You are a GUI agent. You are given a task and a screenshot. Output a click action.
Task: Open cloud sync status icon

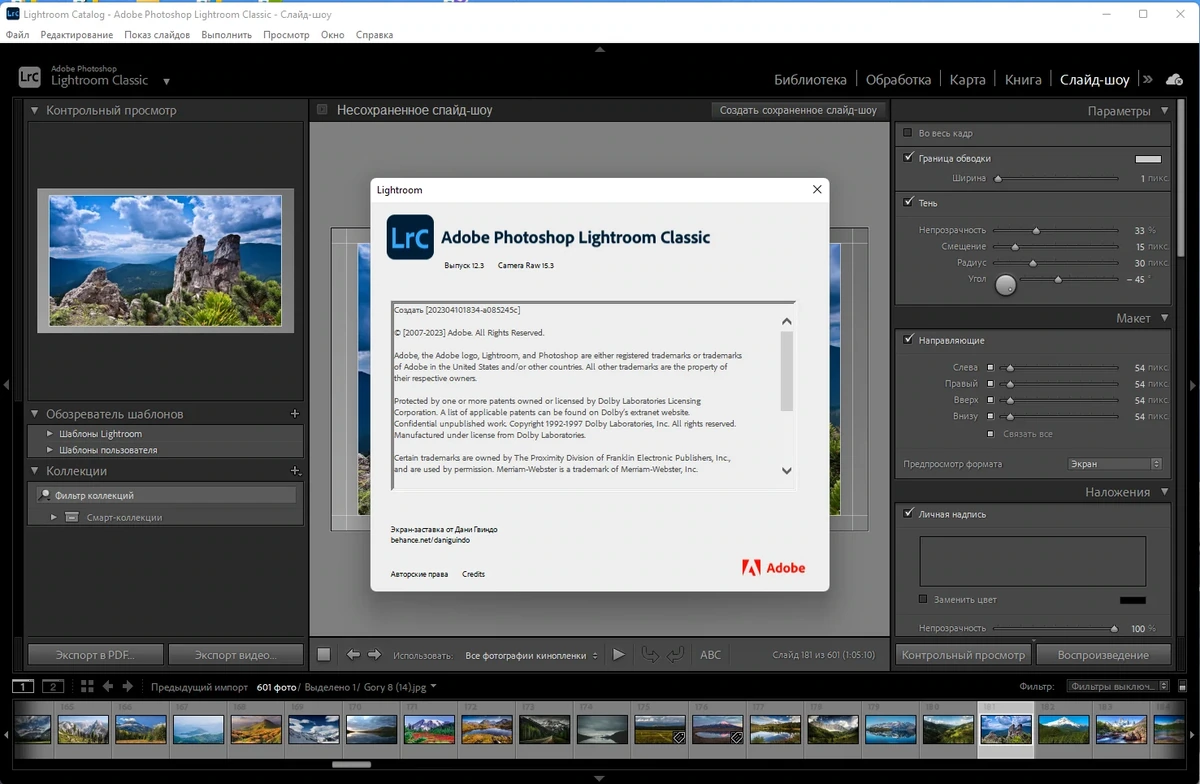point(1175,79)
